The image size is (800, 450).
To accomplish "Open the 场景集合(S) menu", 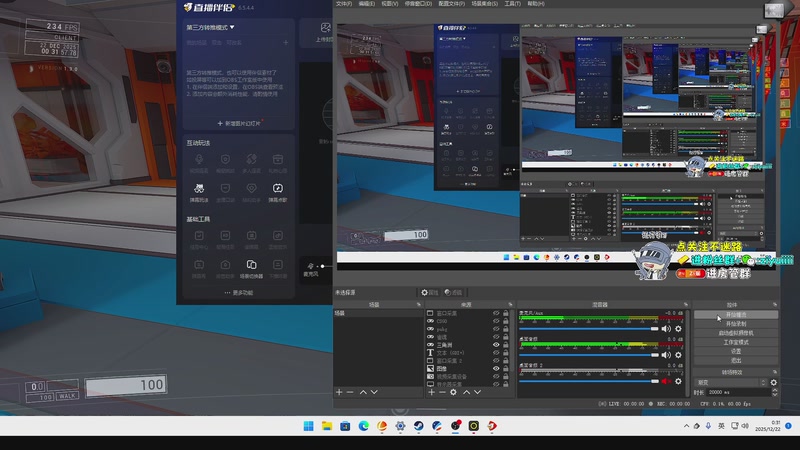I will (485, 4).
